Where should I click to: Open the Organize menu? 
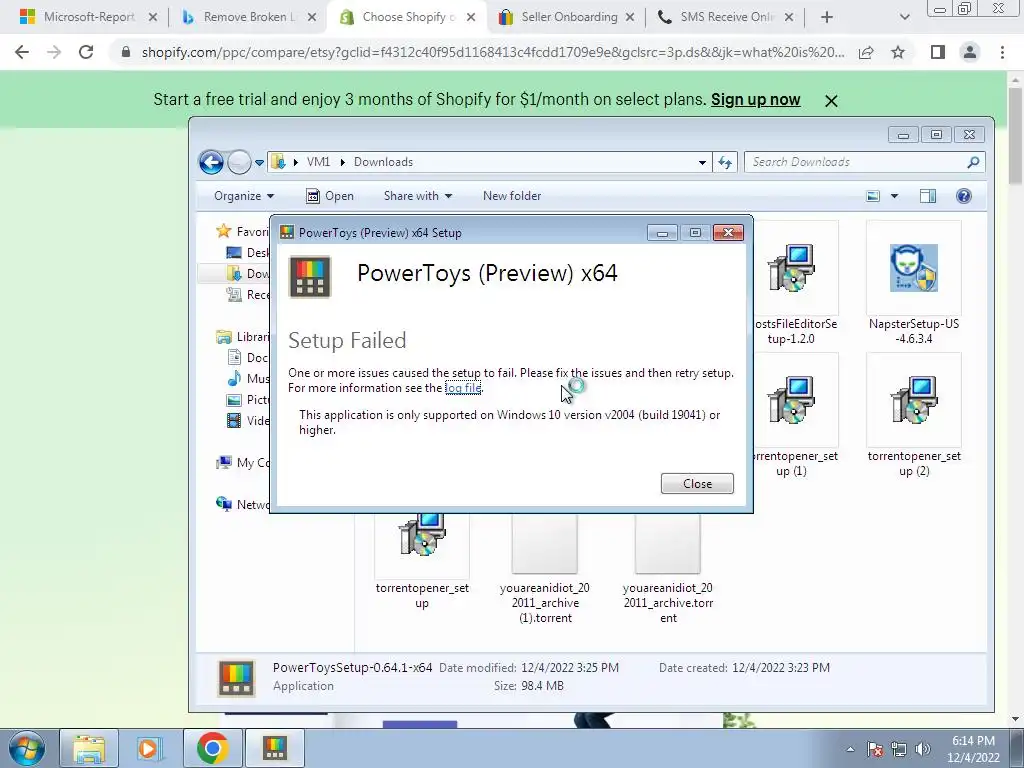tap(244, 196)
